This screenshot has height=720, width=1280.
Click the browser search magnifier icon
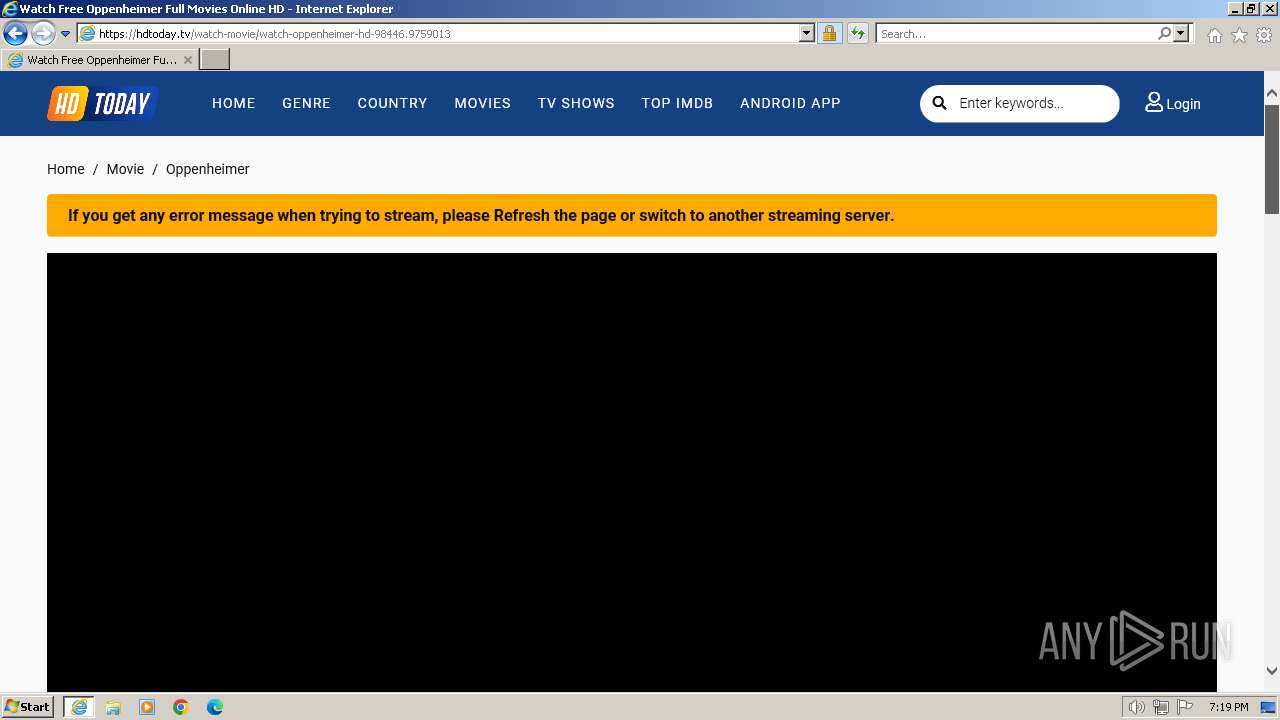coord(1164,34)
